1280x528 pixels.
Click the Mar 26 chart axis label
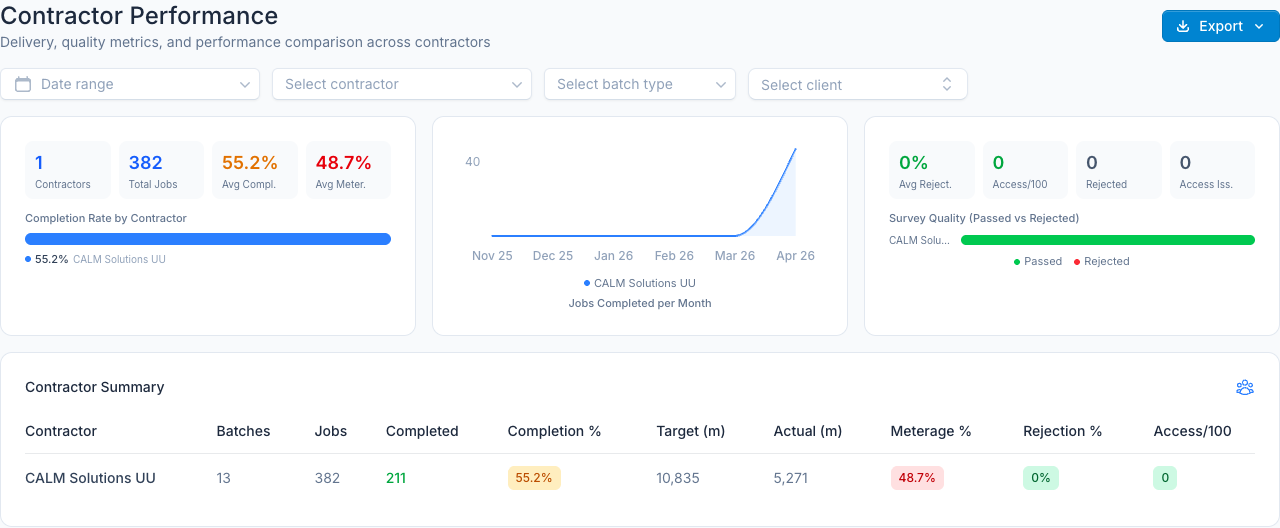tap(735, 256)
